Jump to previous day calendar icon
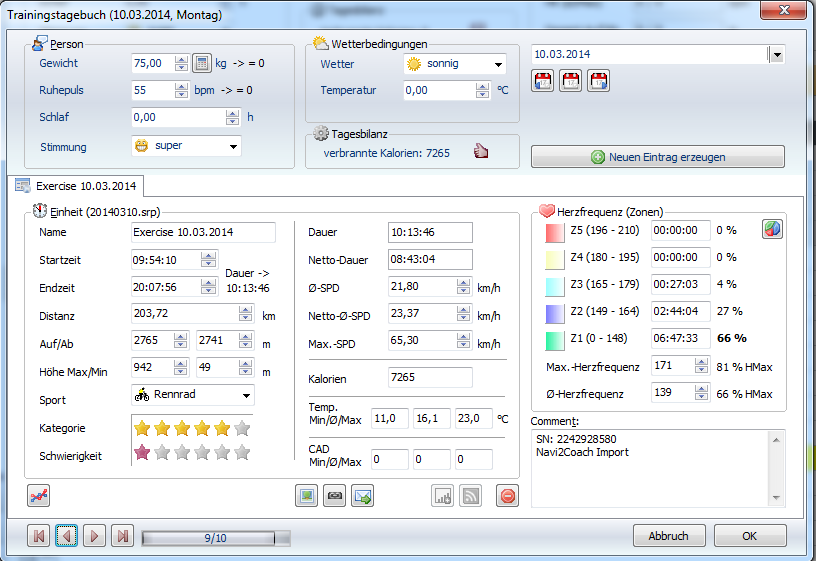The width and height of the screenshot is (816, 561). 542,82
